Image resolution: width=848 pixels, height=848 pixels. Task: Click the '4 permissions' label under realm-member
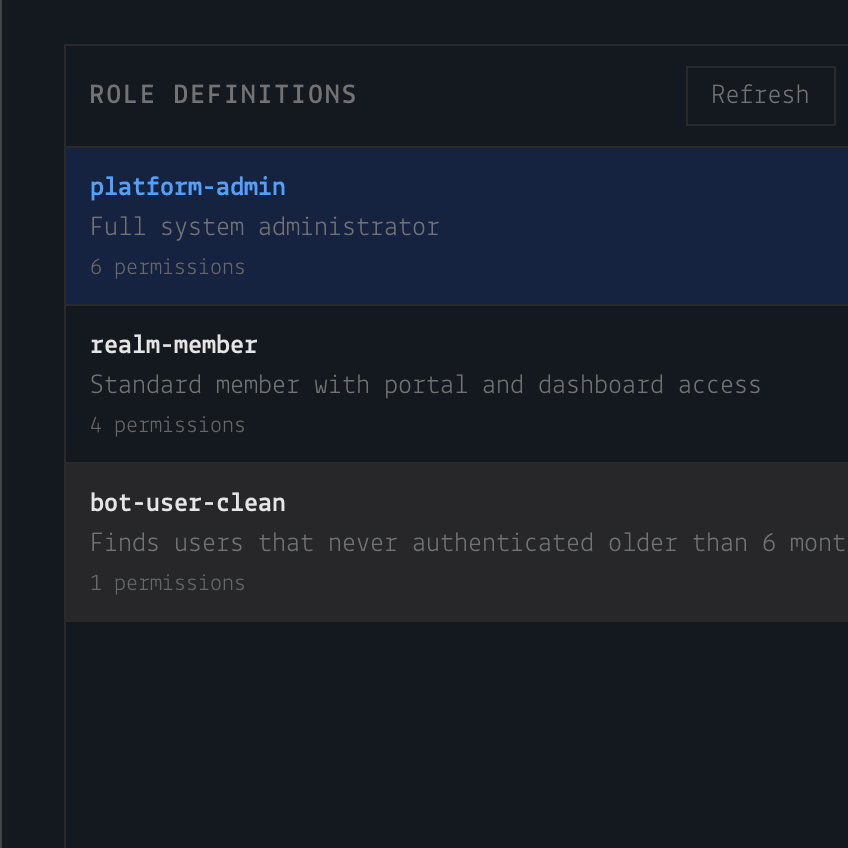click(168, 425)
